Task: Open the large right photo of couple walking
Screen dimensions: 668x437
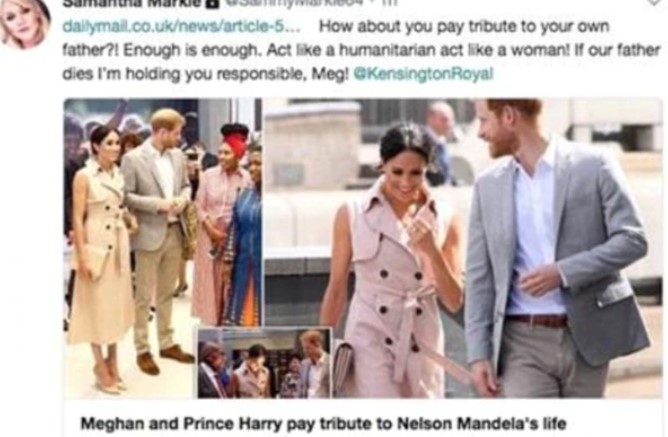Action: (x=463, y=248)
